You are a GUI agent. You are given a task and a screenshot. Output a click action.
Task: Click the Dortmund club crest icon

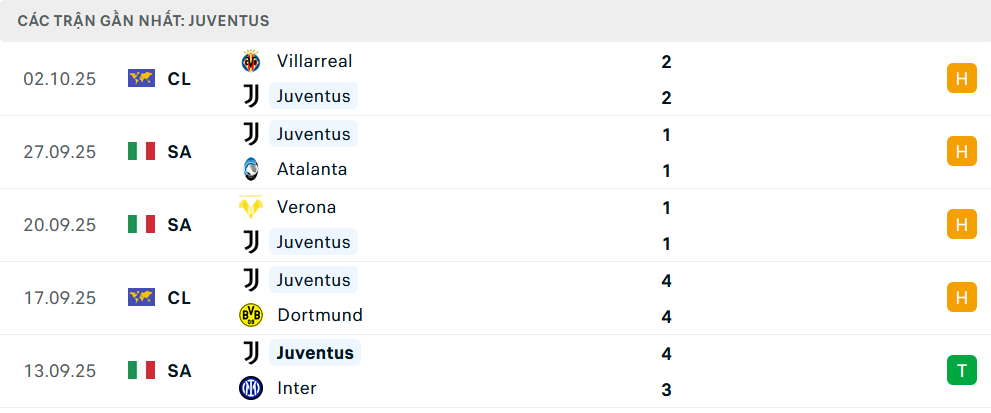click(x=250, y=315)
